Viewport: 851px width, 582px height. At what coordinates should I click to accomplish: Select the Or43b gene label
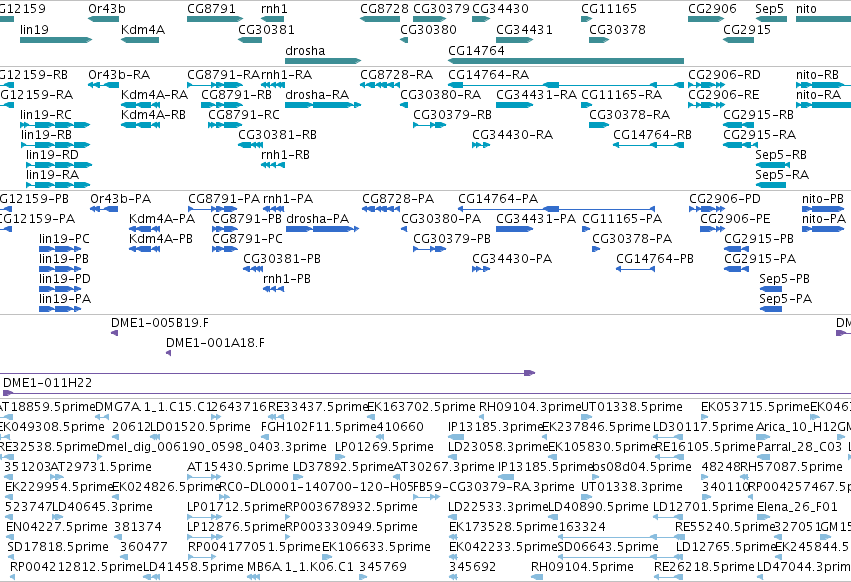[107, 9]
